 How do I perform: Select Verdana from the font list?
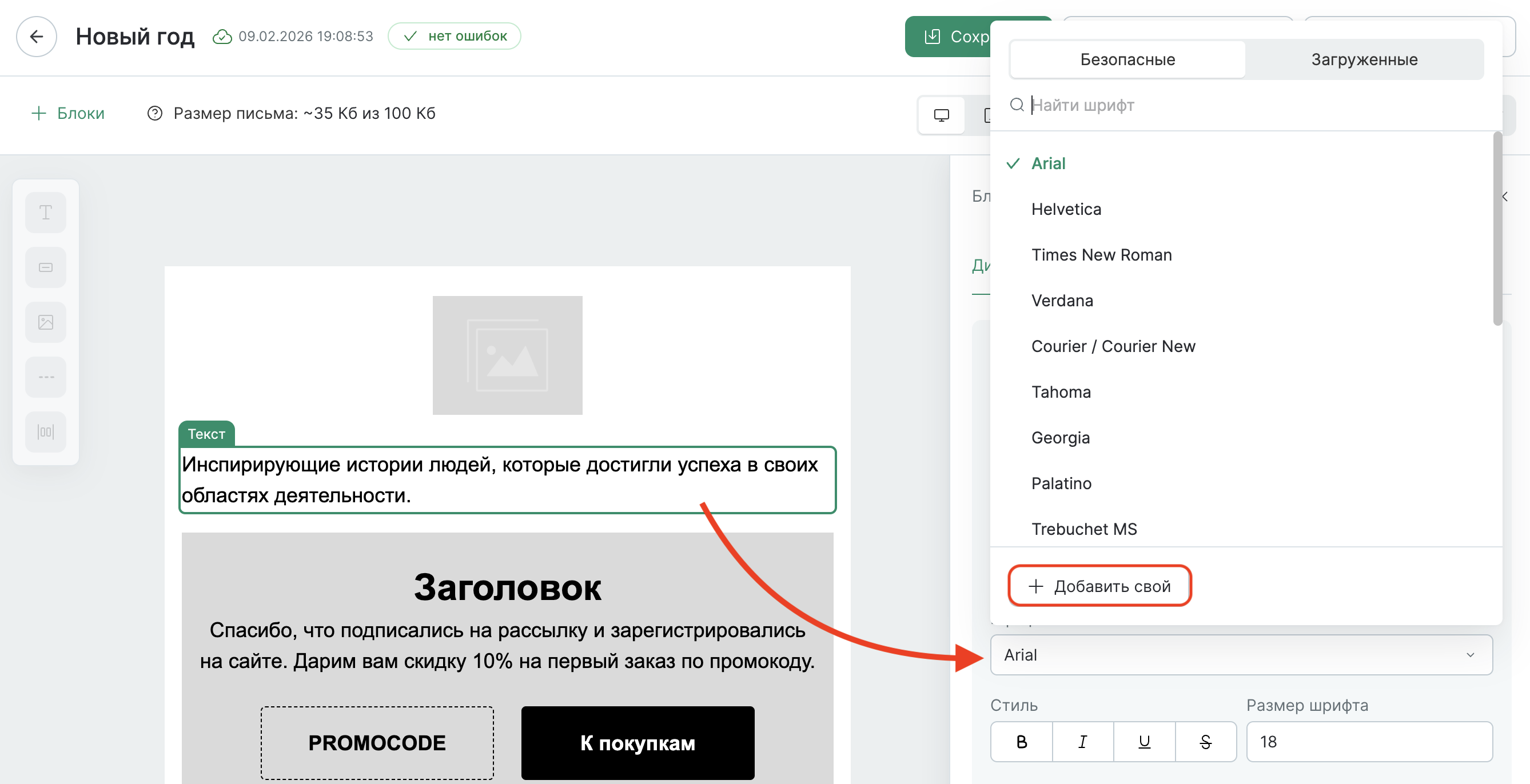(x=1062, y=301)
